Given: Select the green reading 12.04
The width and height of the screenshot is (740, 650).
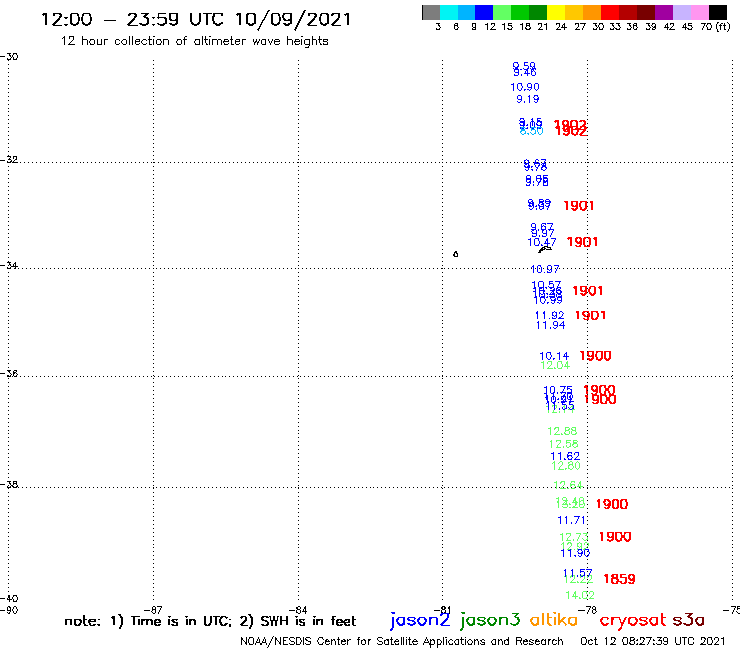Looking at the screenshot, I should click(x=555, y=365).
